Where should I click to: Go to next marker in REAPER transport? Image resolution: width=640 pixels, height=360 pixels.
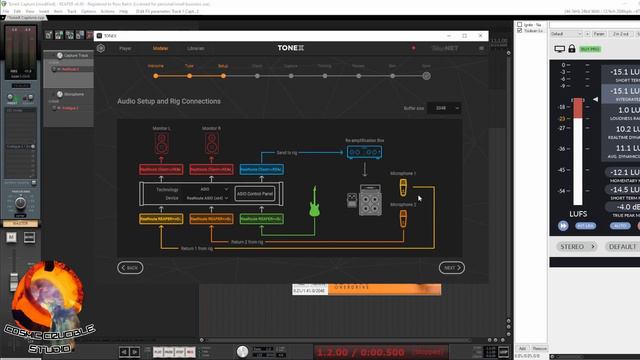coord(134,352)
